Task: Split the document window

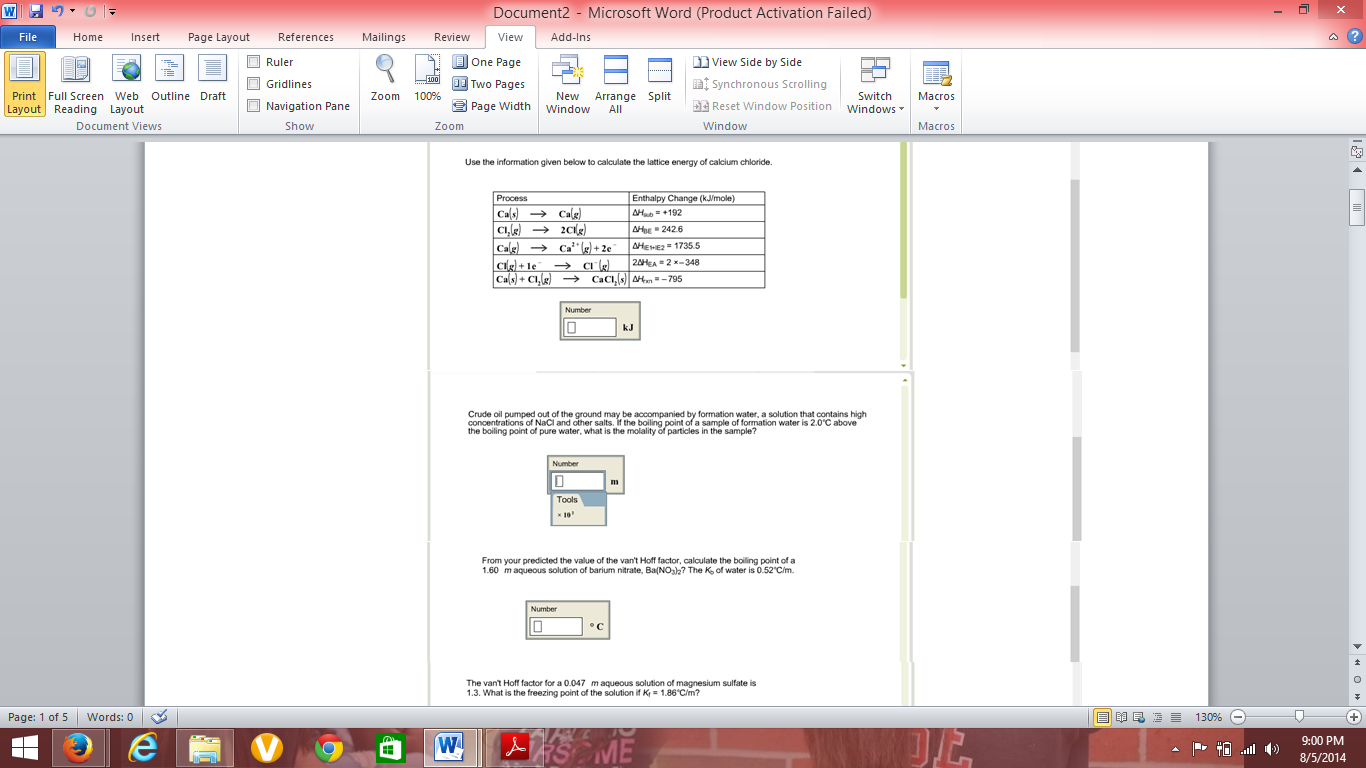Action: tap(659, 80)
